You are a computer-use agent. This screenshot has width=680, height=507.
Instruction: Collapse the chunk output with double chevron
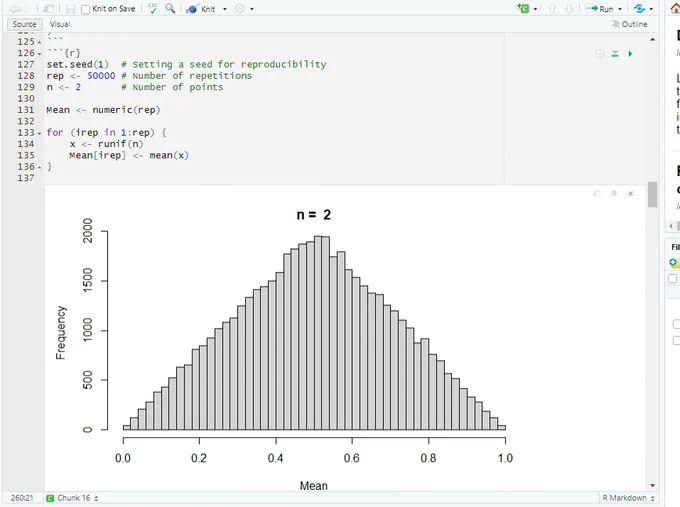(x=614, y=193)
